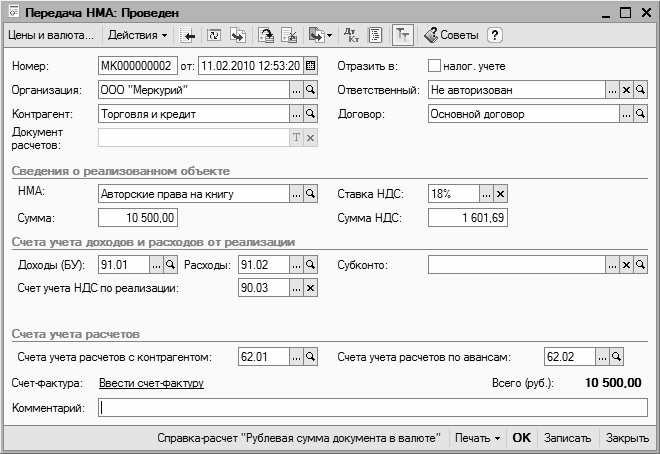Open the Цены и валюта menu
This screenshot has height=454, width=660.
pyautogui.click(x=50, y=35)
